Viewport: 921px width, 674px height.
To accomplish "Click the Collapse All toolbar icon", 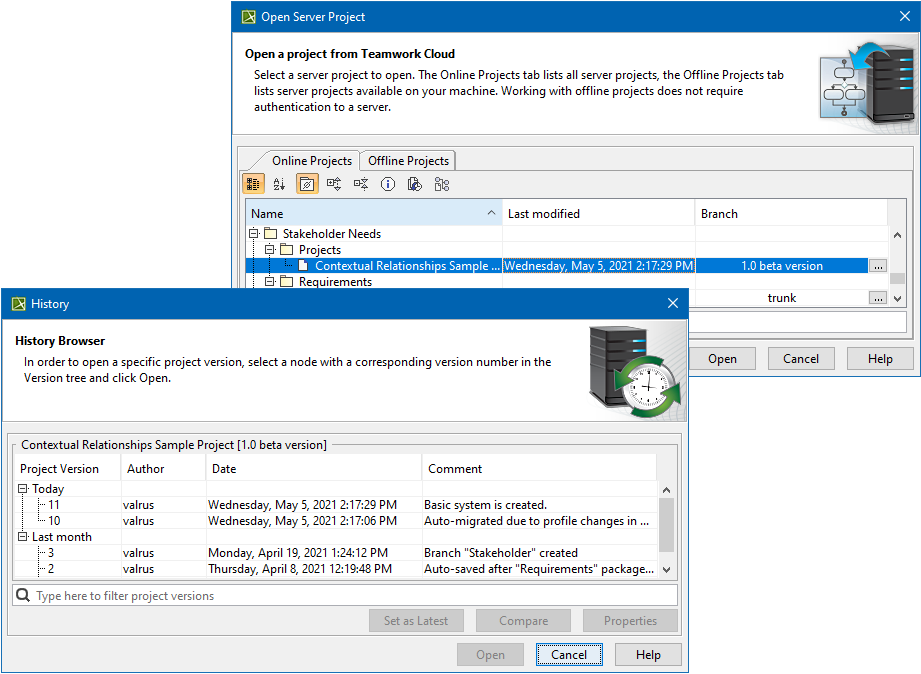I will [361, 184].
